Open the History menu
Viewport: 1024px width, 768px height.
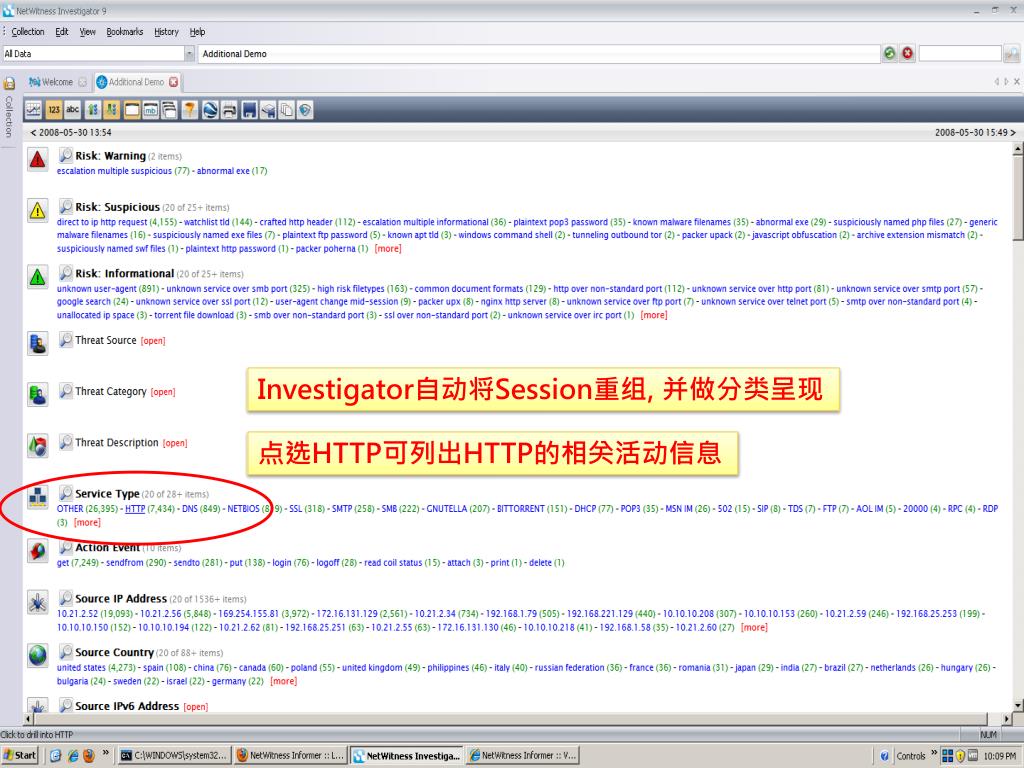[x=166, y=31]
